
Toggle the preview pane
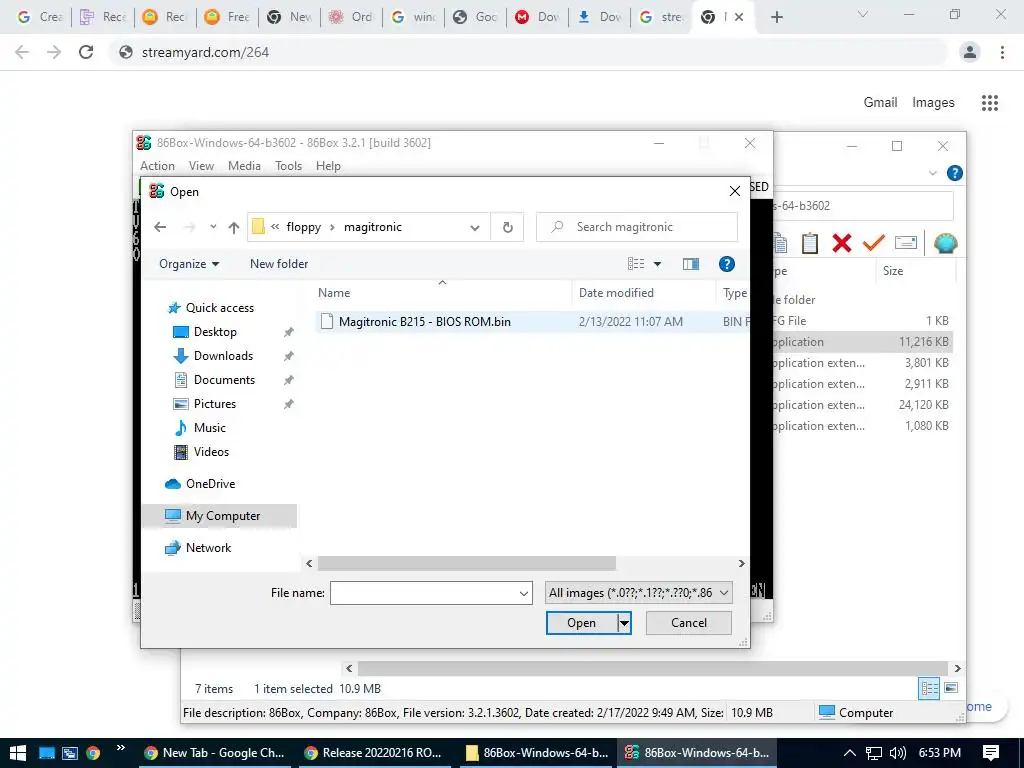click(x=691, y=264)
